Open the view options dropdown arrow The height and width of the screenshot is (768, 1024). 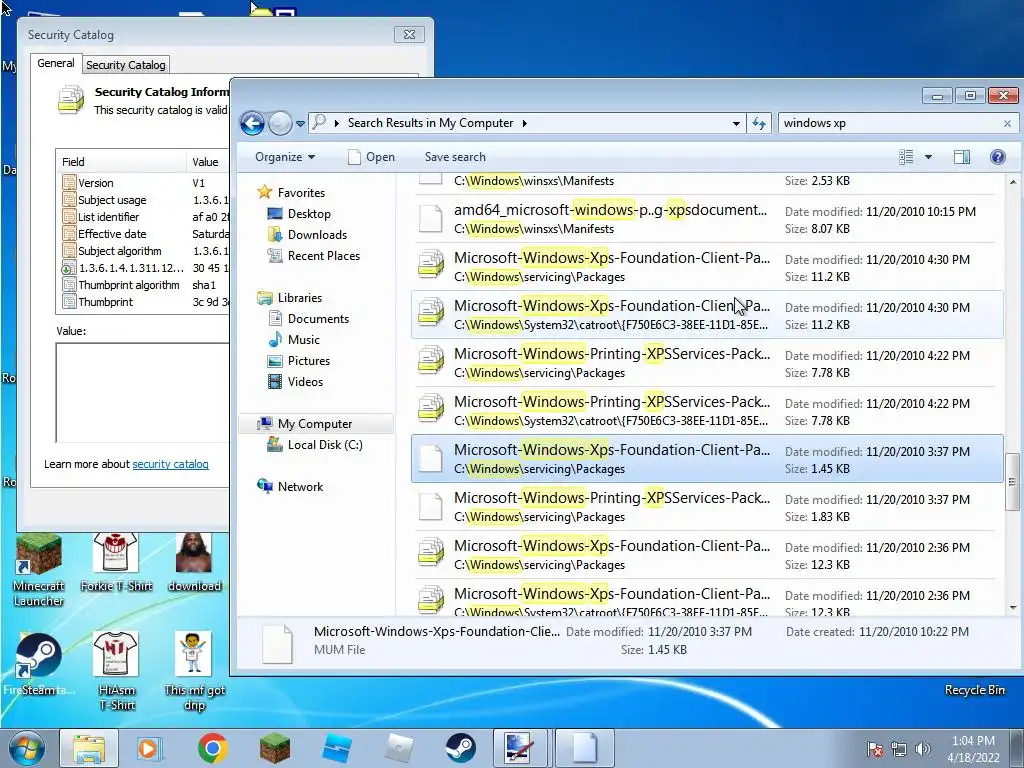tap(928, 157)
